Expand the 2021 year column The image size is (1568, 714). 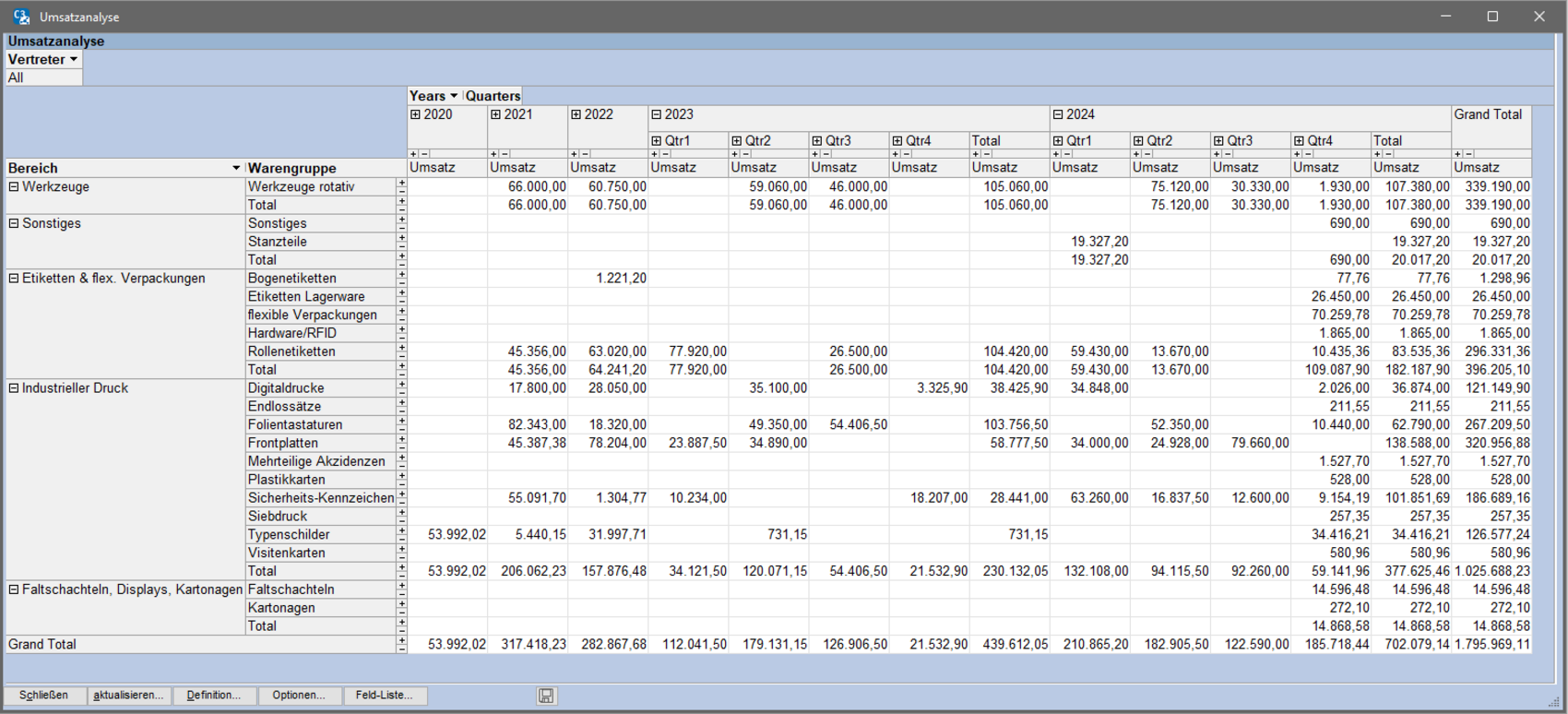pos(495,115)
